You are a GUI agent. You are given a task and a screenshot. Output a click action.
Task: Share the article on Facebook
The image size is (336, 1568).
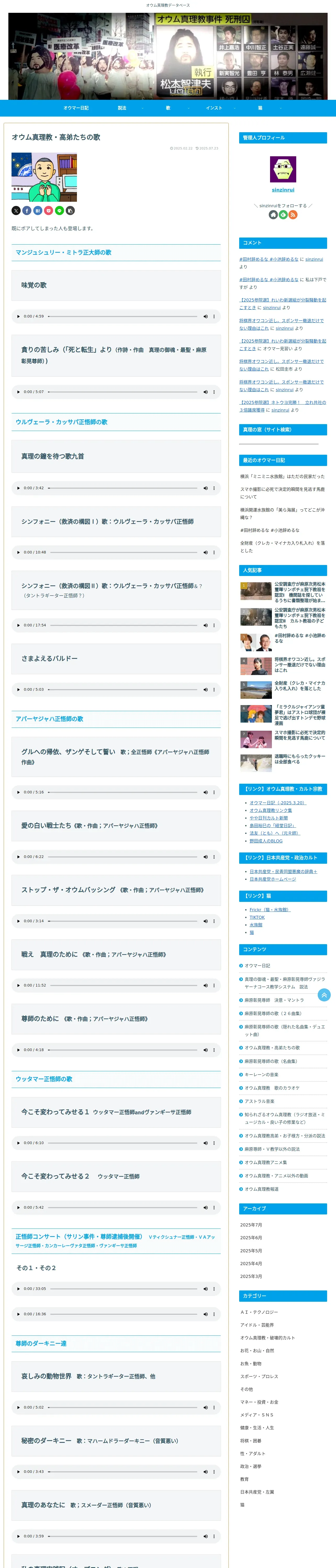click(27, 211)
